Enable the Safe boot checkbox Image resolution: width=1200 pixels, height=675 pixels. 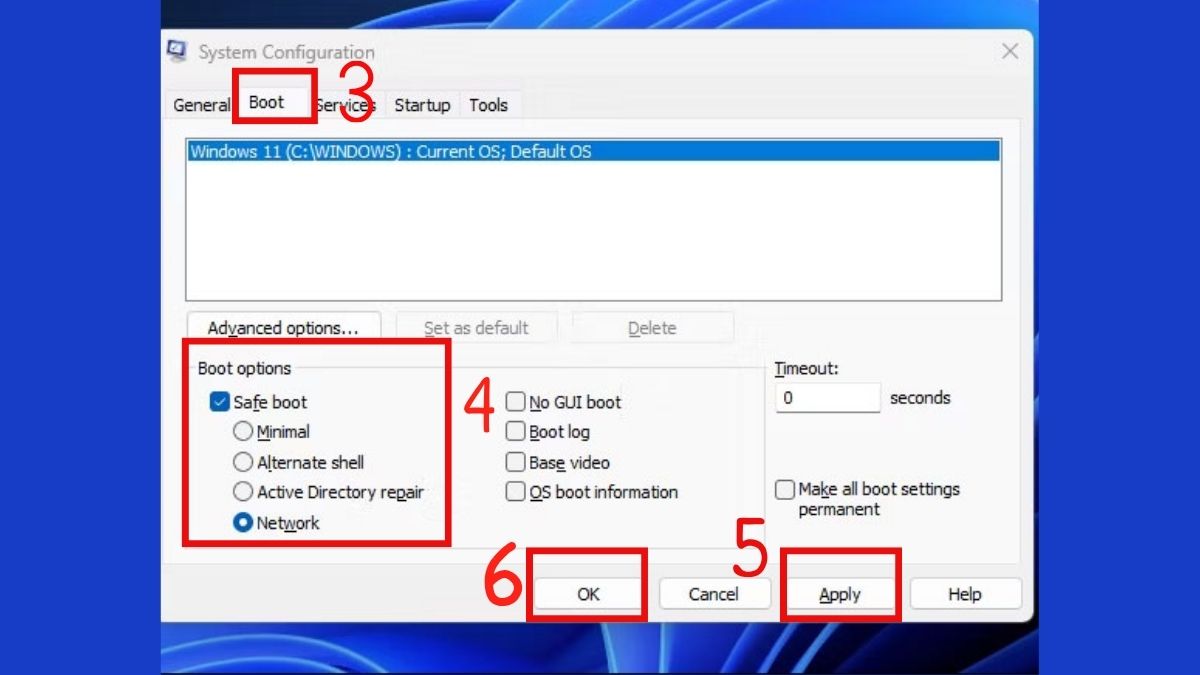[220, 402]
